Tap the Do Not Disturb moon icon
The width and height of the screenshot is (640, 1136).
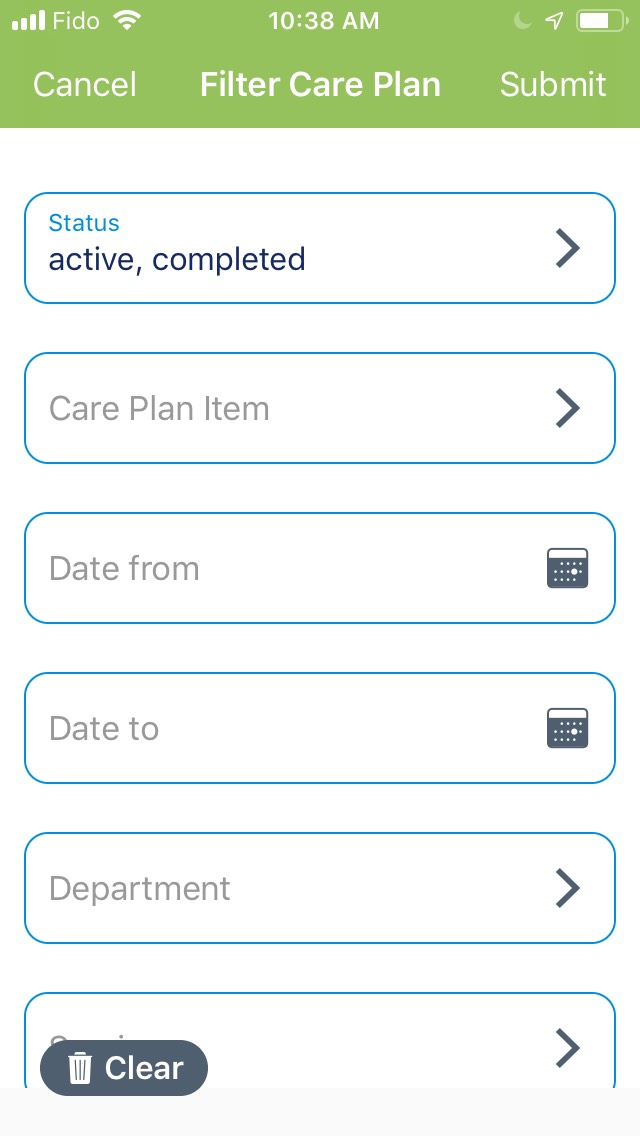[x=524, y=21]
